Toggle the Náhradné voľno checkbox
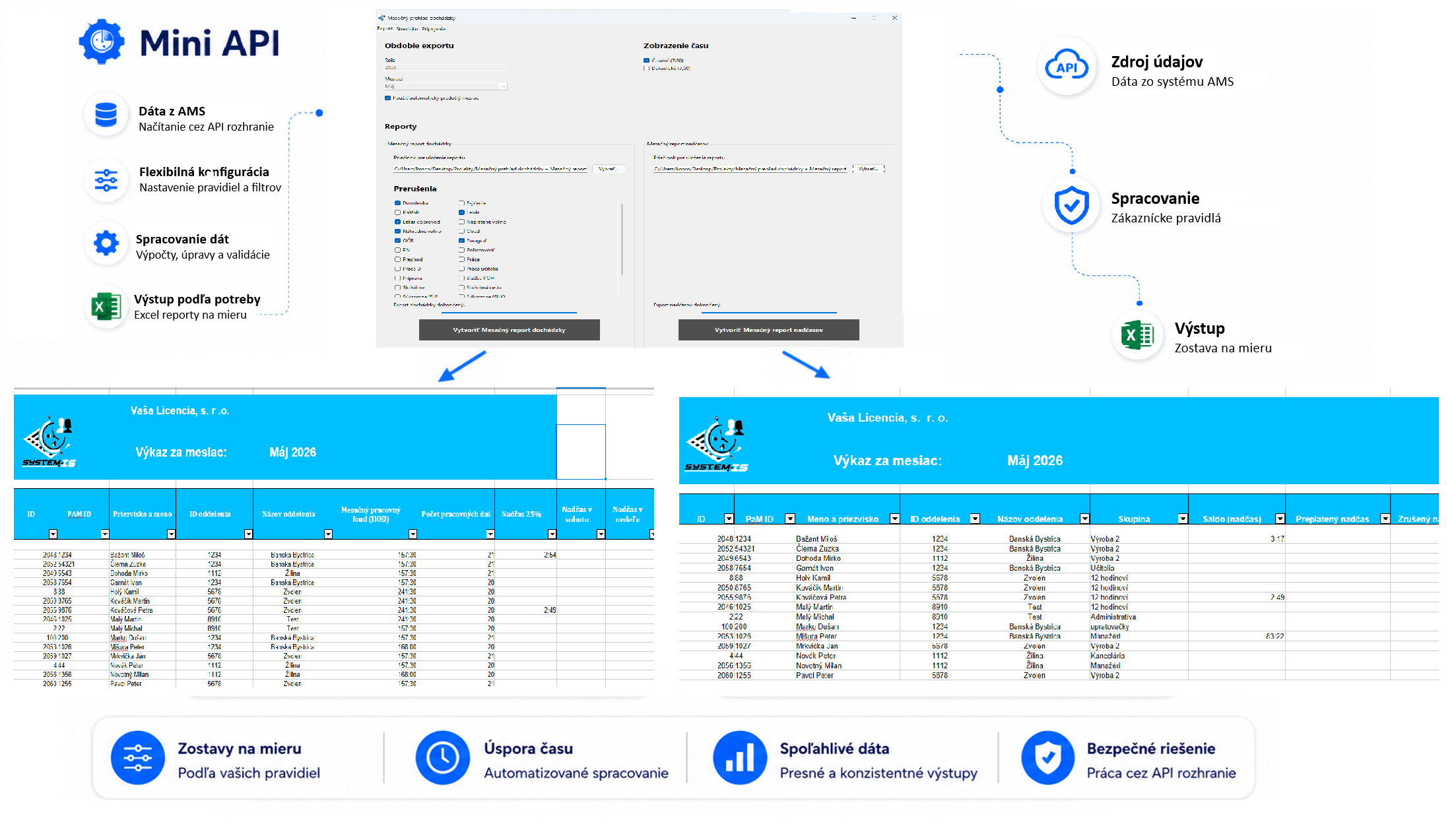 pyautogui.click(x=397, y=231)
